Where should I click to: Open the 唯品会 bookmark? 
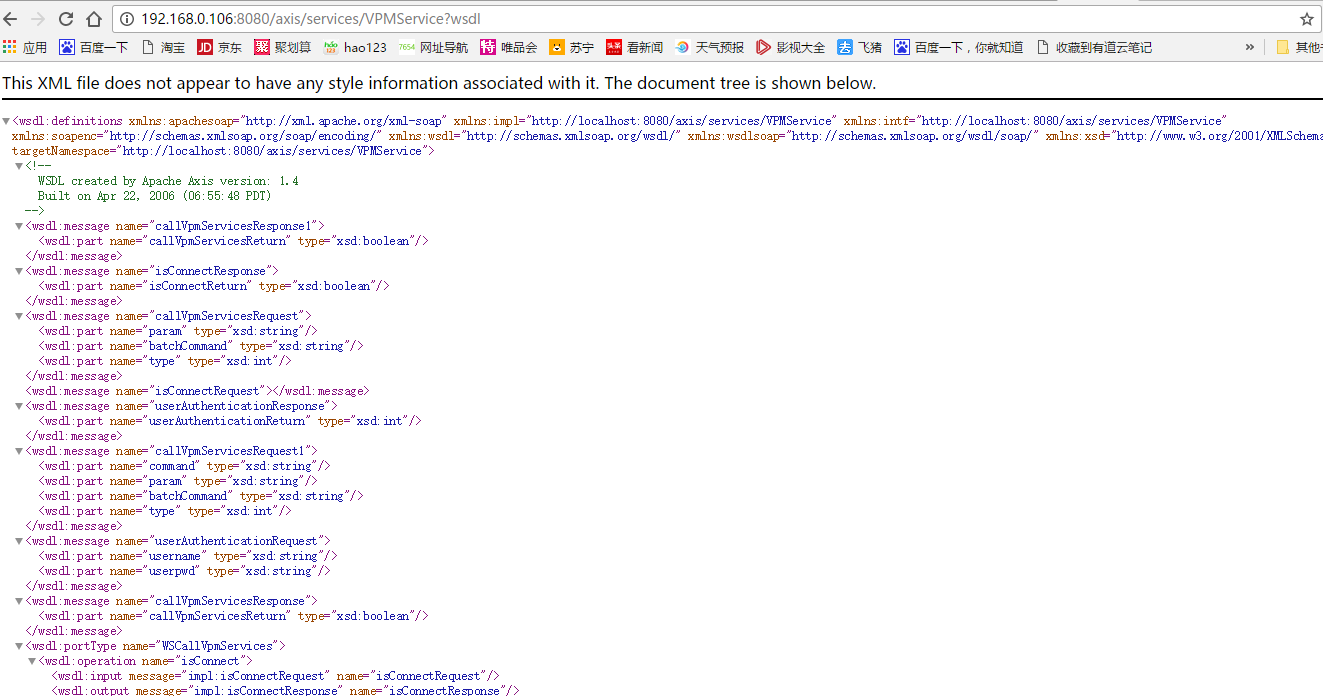[x=509, y=47]
